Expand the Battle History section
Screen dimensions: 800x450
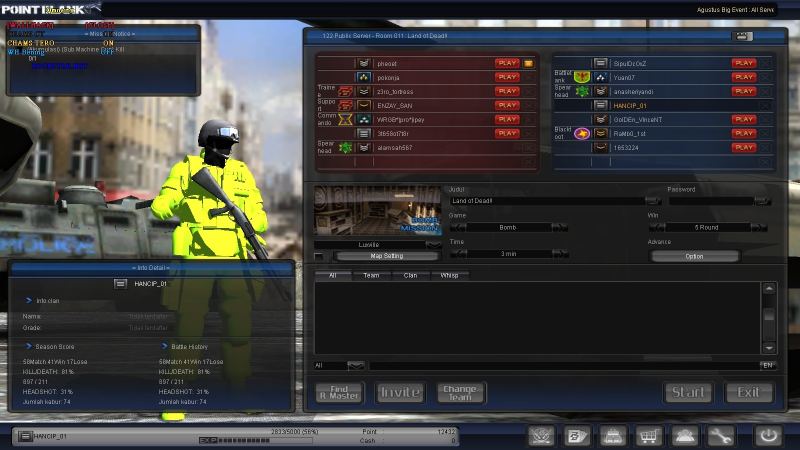pos(164,346)
